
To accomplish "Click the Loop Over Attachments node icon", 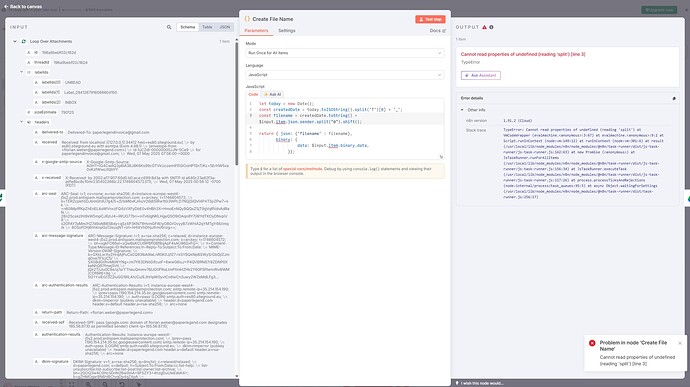I will click(x=24, y=41).
